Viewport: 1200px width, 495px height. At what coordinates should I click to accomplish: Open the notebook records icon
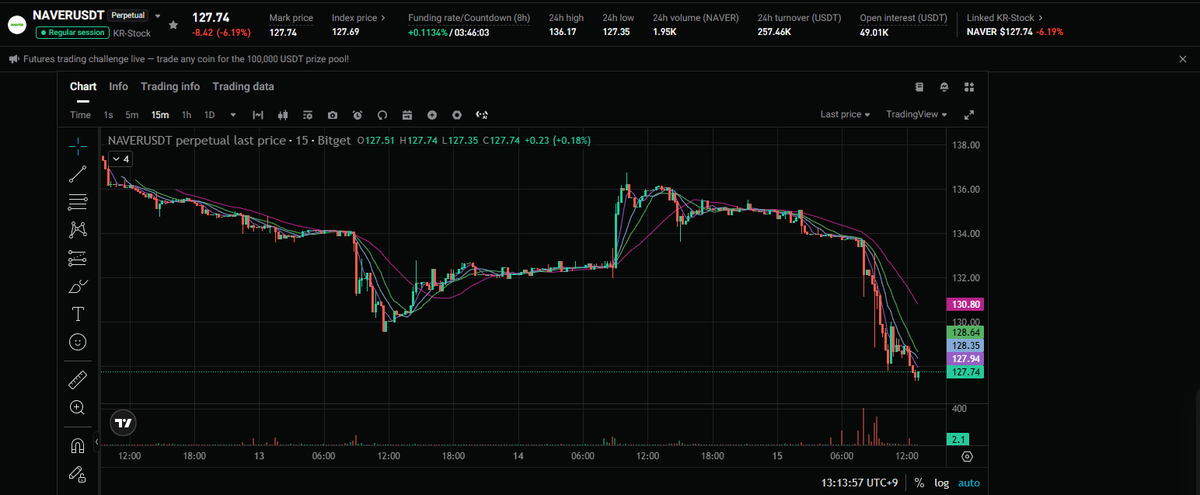coord(920,86)
